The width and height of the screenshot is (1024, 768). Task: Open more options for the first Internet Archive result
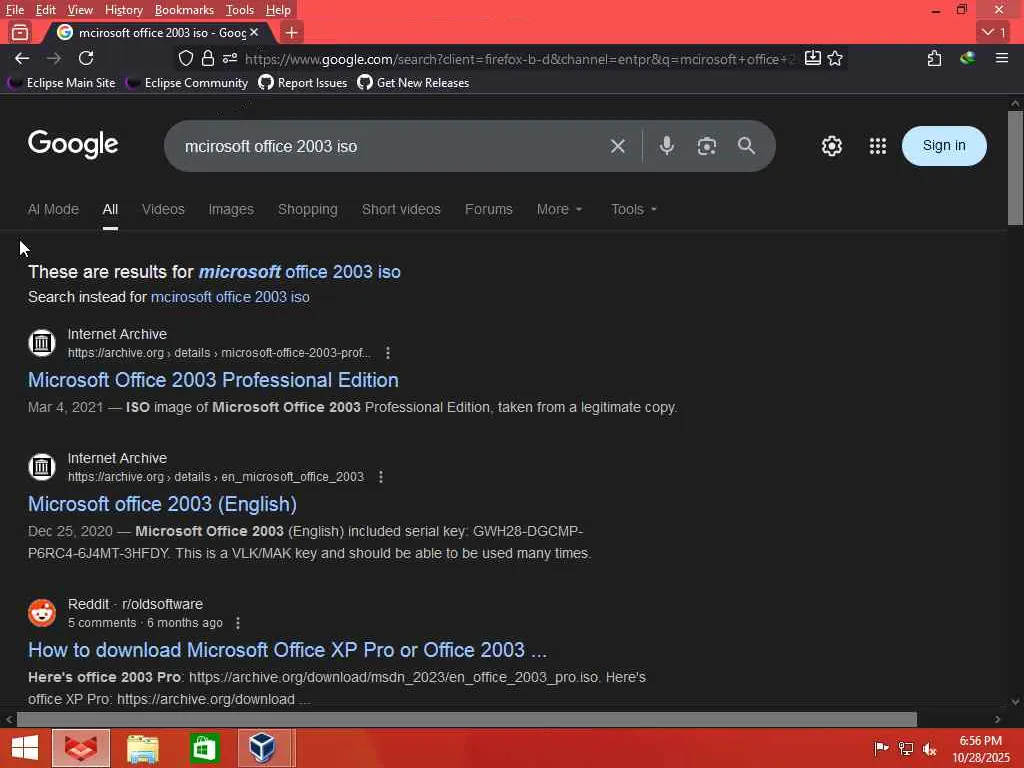(x=388, y=353)
